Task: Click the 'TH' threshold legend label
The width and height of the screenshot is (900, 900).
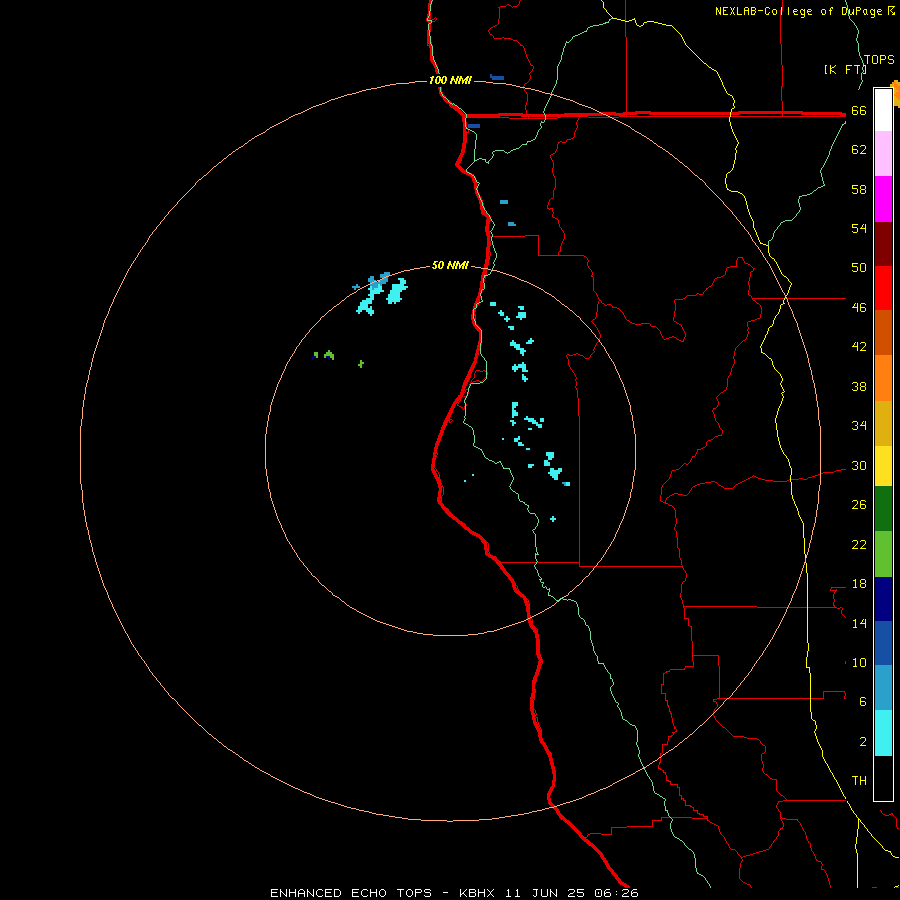Action: [x=859, y=781]
